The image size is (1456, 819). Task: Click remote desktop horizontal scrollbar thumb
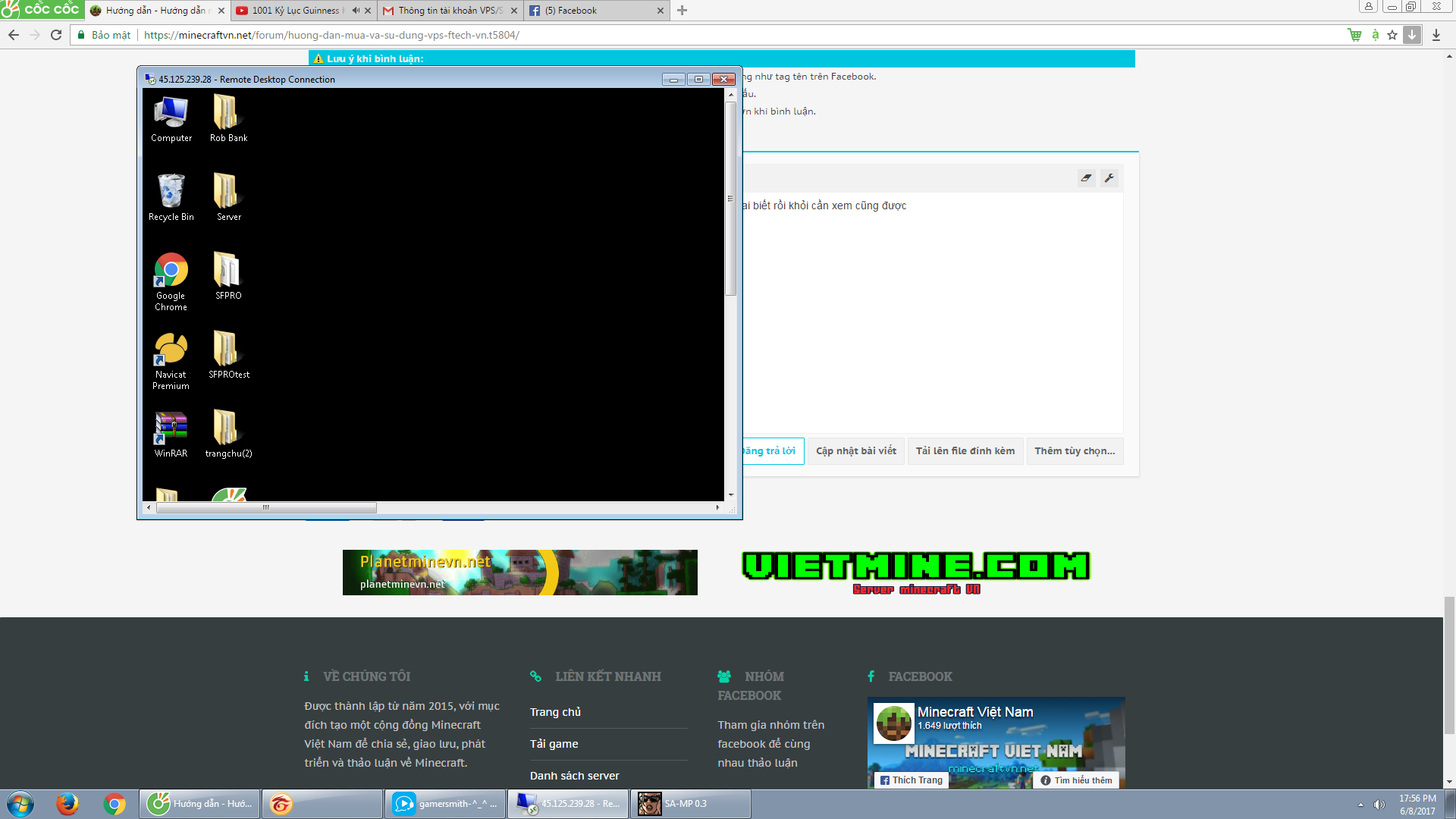point(265,508)
